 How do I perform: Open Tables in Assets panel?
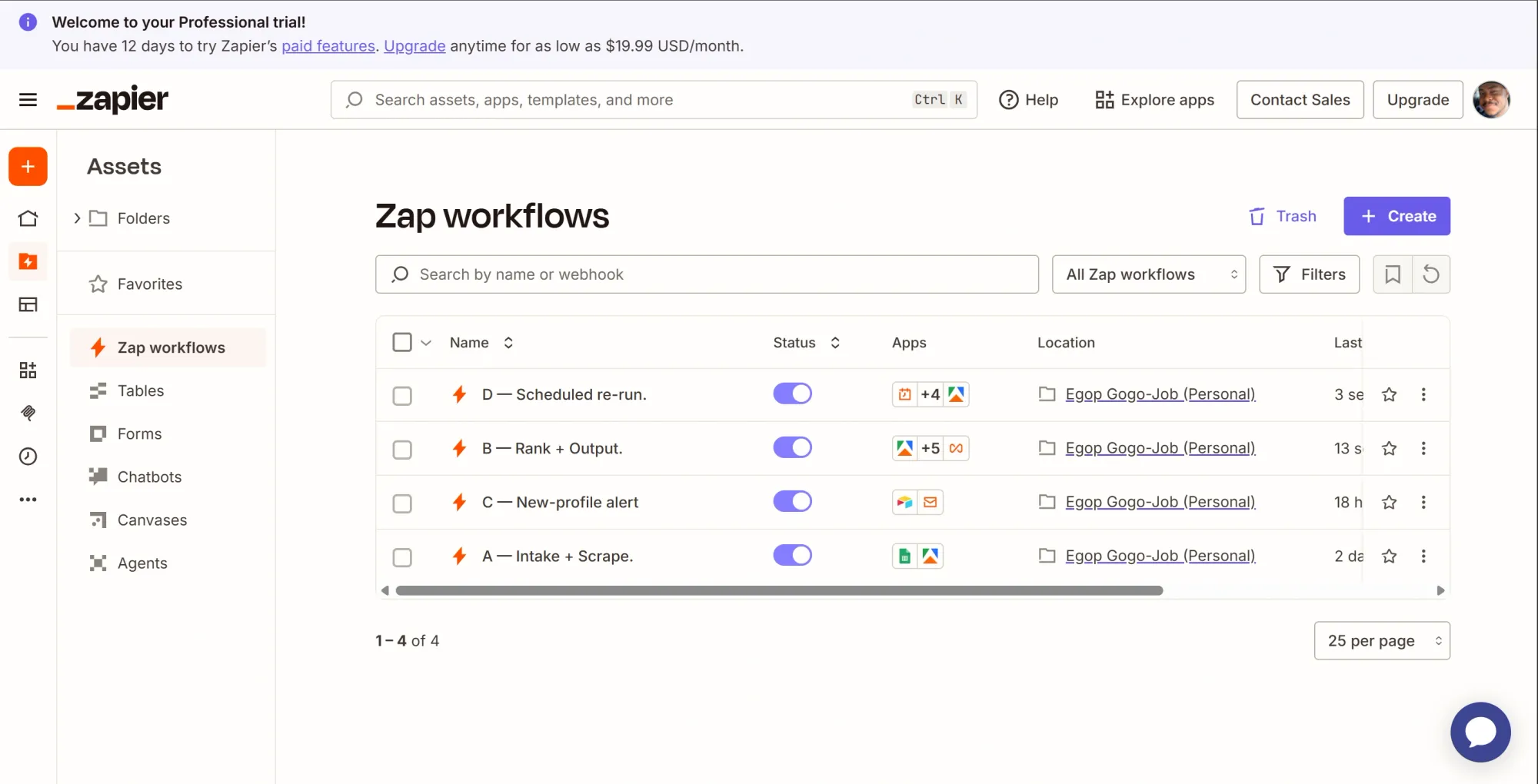(141, 390)
